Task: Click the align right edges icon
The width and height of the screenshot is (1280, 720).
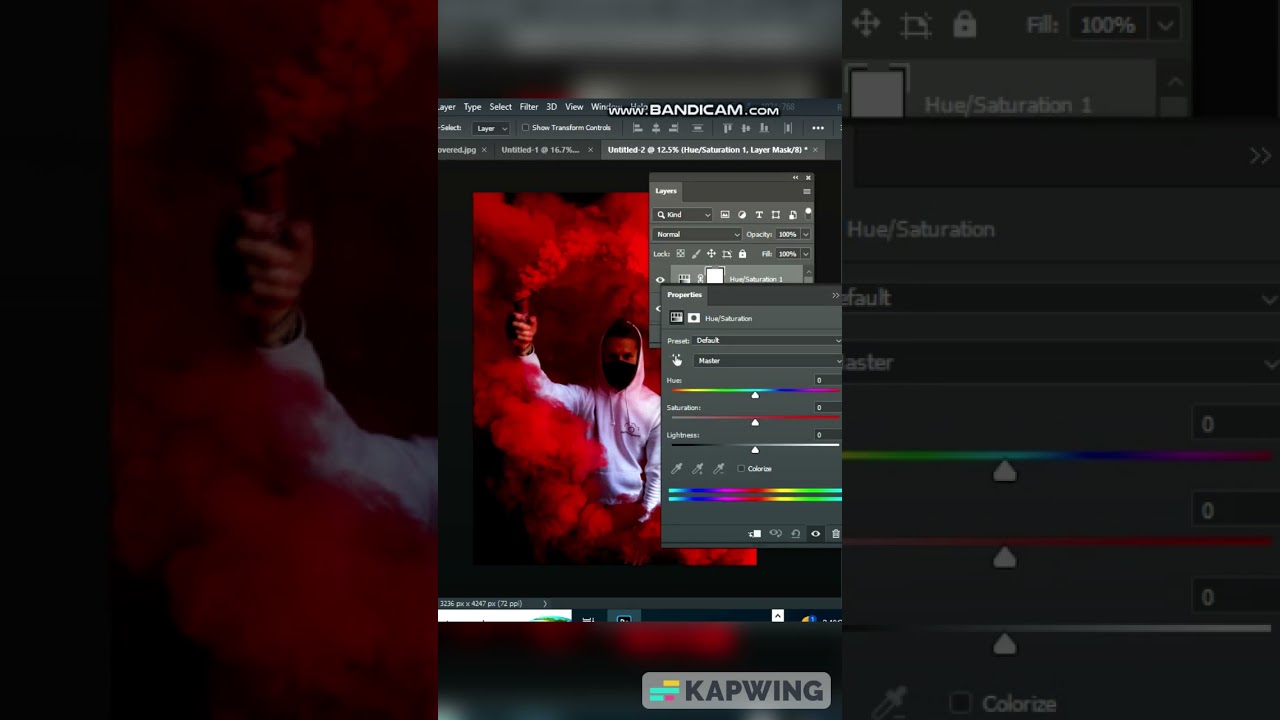Action: pos(674,128)
